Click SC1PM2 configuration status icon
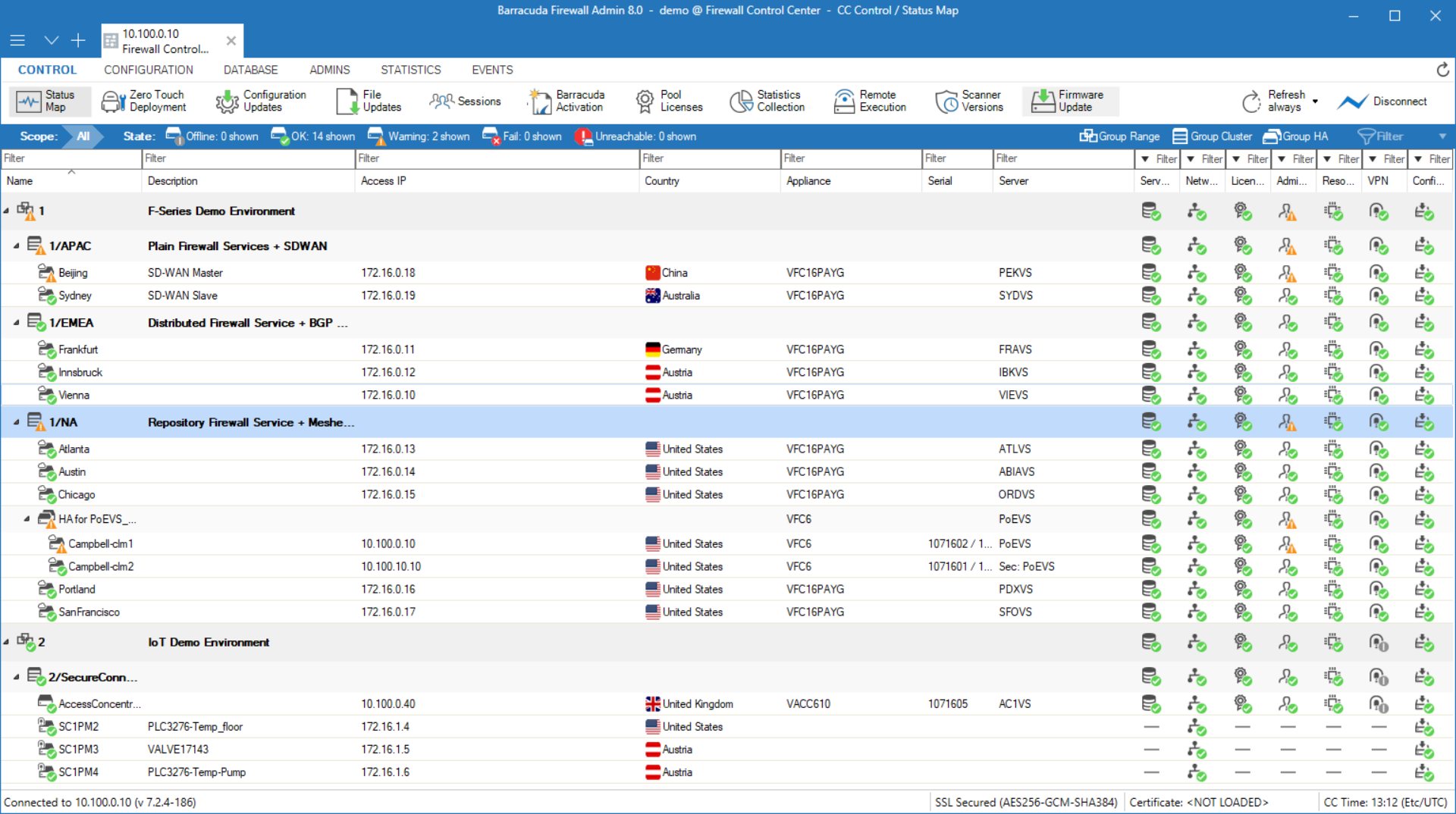This screenshot has width=1456, height=814. tap(1424, 727)
